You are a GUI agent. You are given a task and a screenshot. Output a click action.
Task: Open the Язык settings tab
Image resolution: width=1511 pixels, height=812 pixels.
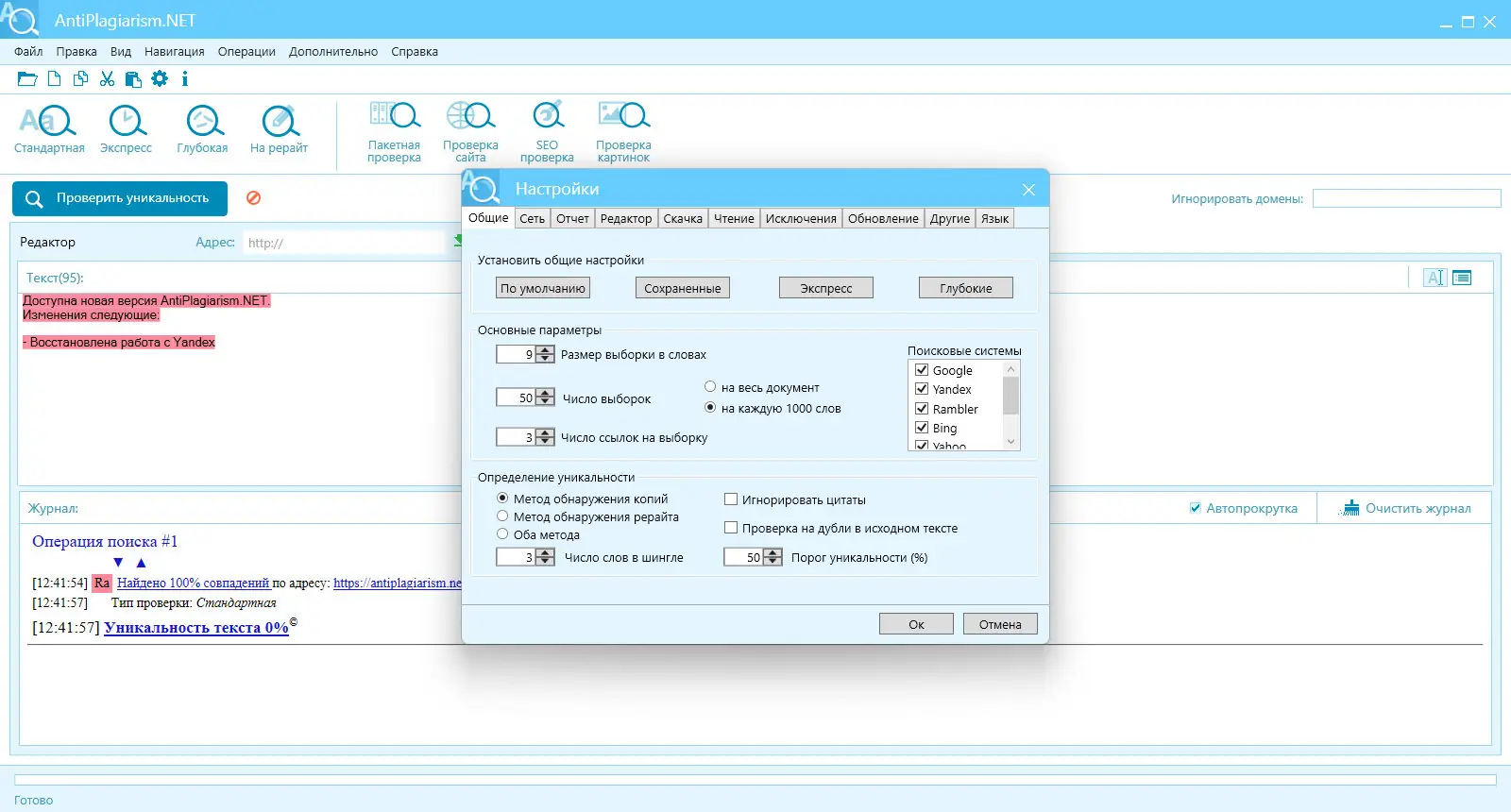[x=994, y=219]
